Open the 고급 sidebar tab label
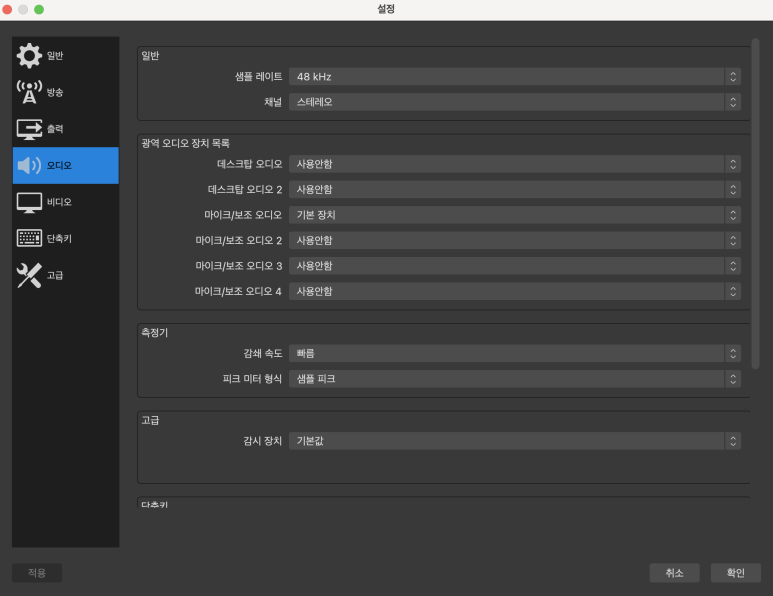The height and width of the screenshot is (596, 773). click(x=55, y=275)
